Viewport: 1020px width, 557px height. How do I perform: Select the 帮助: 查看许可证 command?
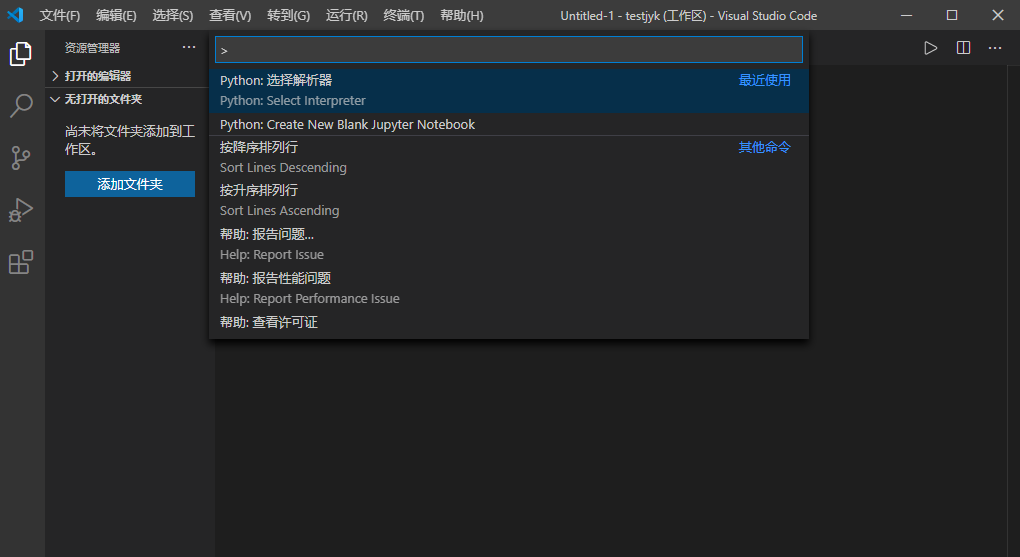[x=509, y=322]
